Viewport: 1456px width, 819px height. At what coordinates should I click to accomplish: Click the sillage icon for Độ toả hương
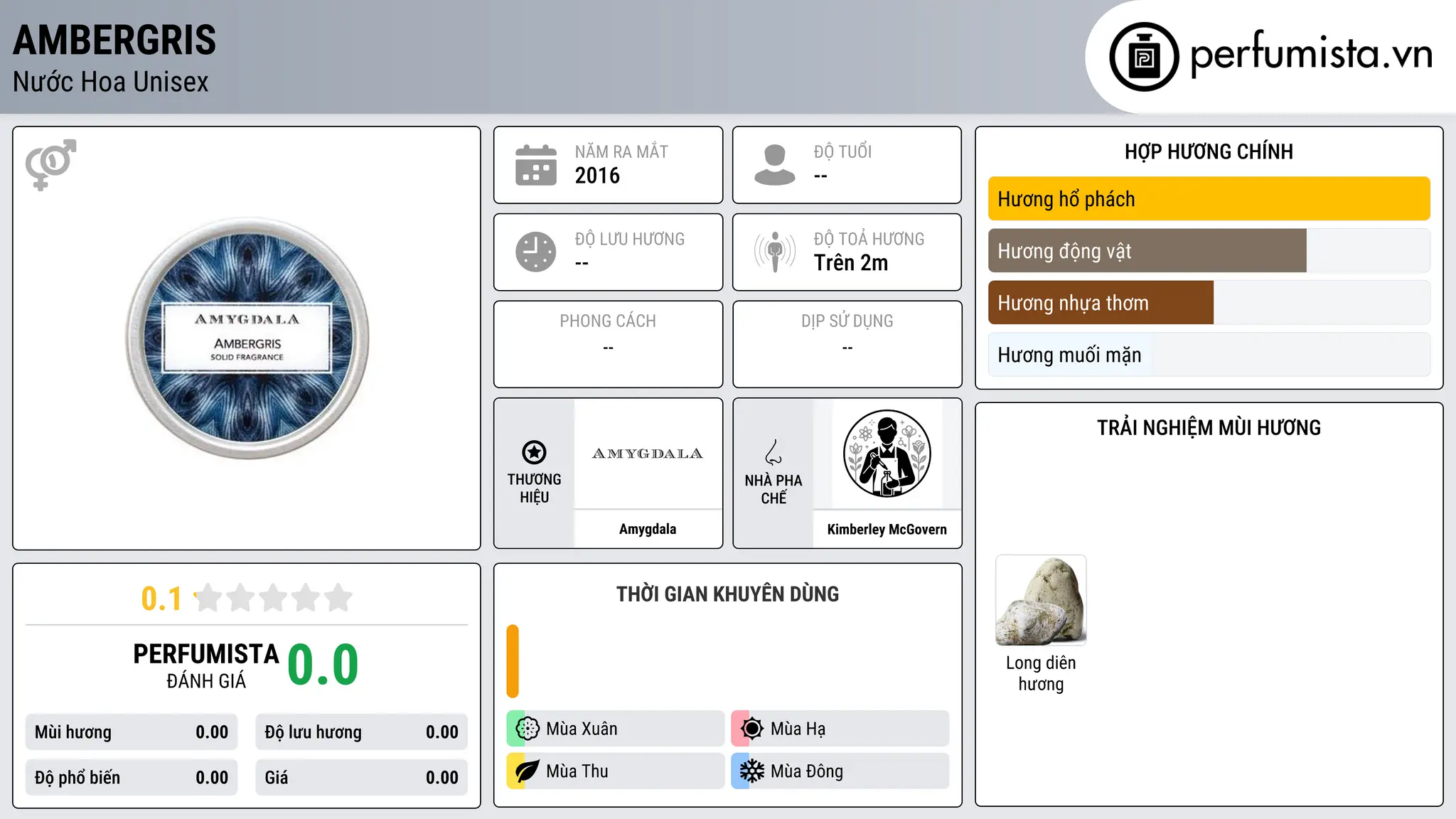pyautogui.click(x=775, y=252)
